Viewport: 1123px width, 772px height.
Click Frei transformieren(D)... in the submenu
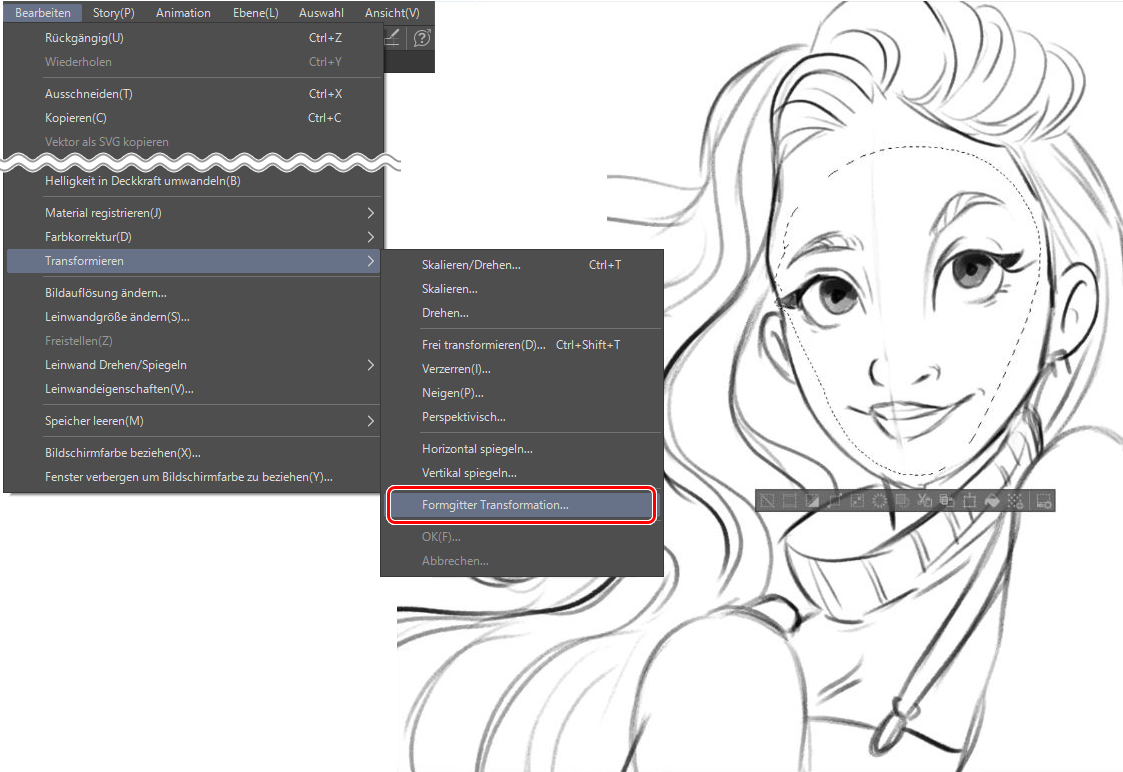pyautogui.click(x=485, y=345)
